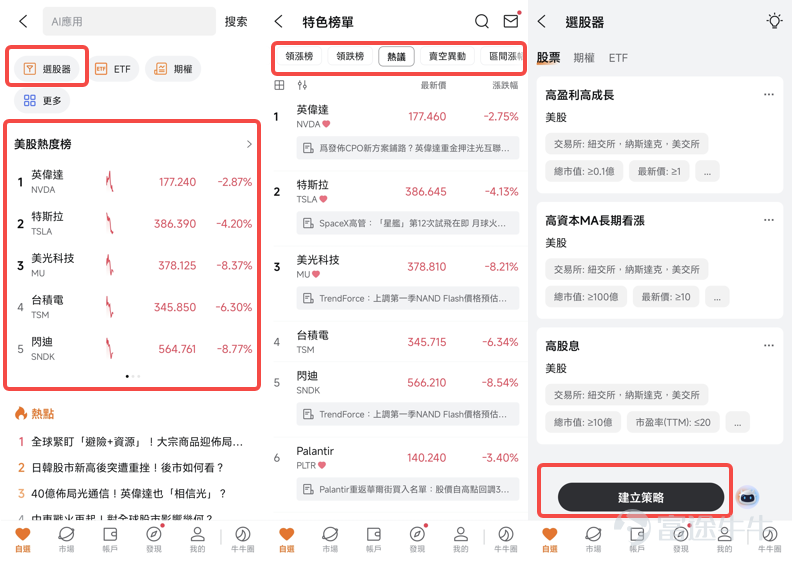
Task: Open search magnifier on 特色榜單 screen
Action: pos(482,21)
